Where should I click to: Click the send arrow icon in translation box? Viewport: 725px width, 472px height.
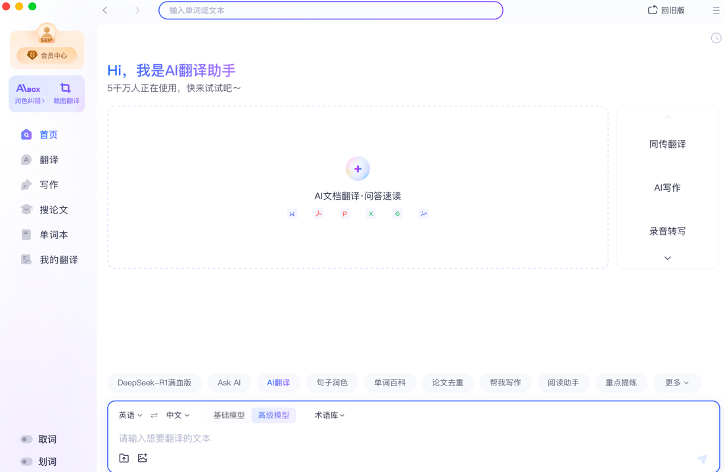pos(702,458)
